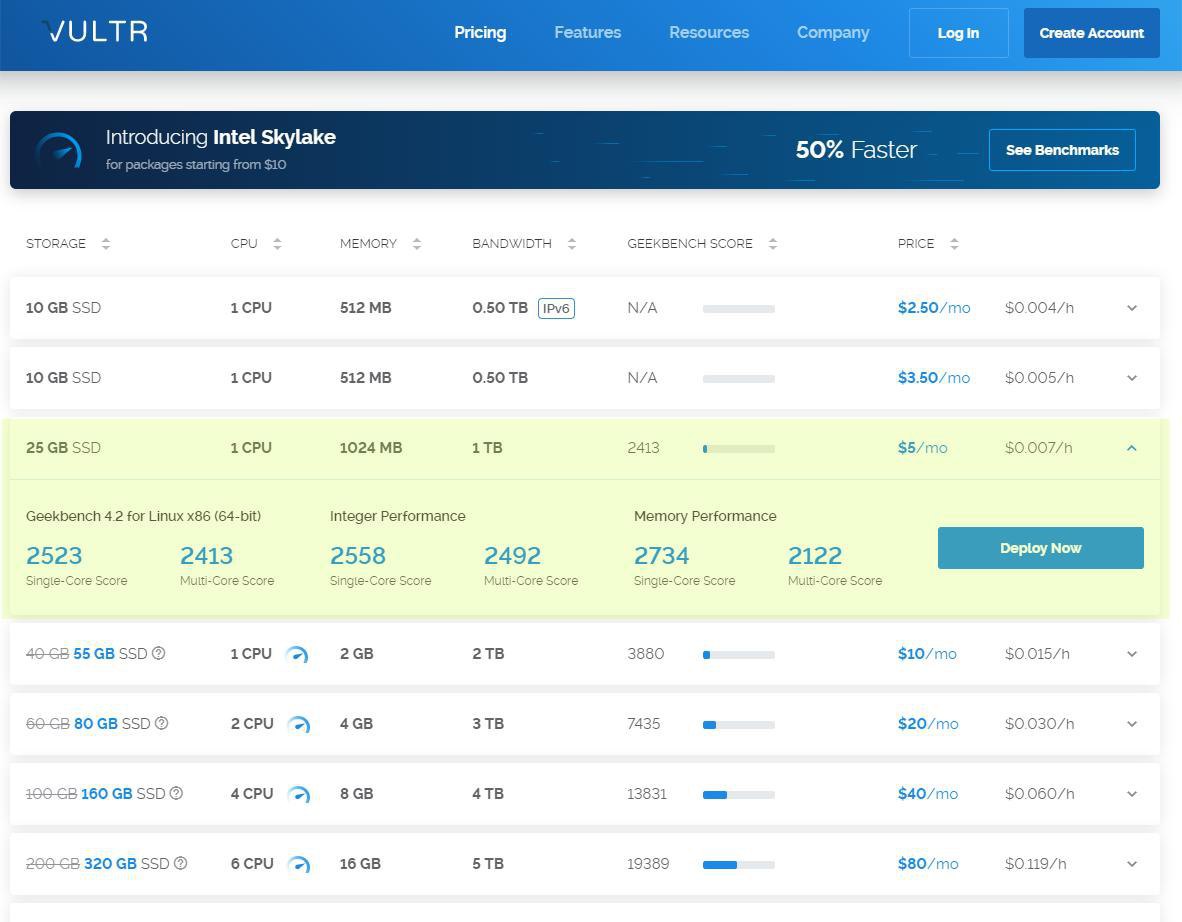Click the 2523 single-core Geekbench score
Viewport: 1182px width, 922px height.
click(x=54, y=556)
